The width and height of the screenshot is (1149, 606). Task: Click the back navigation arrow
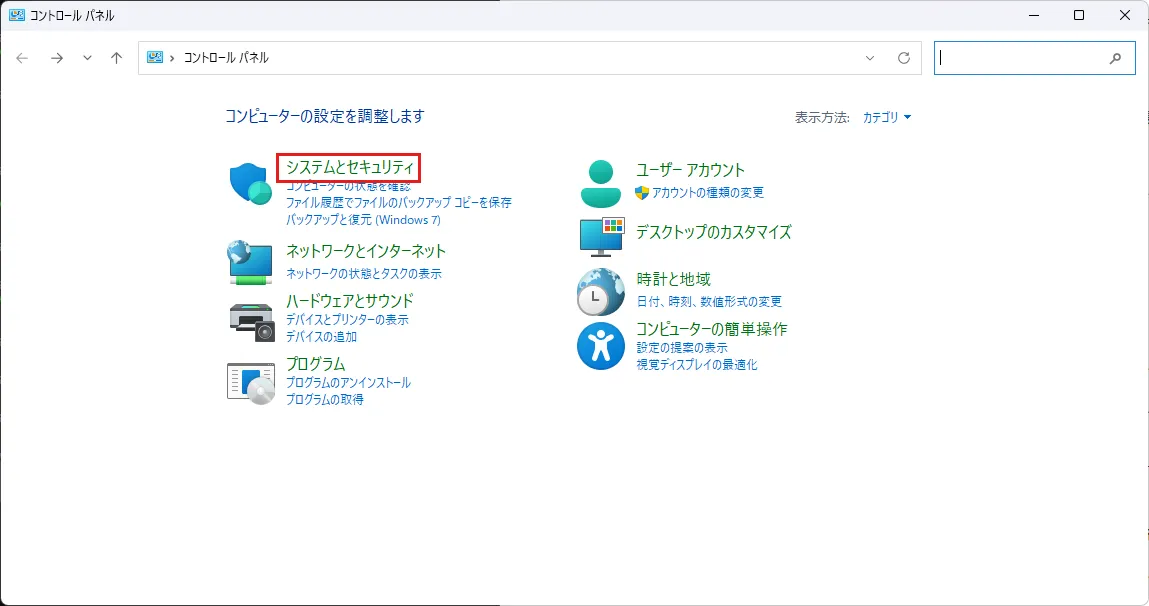pyautogui.click(x=22, y=58)
